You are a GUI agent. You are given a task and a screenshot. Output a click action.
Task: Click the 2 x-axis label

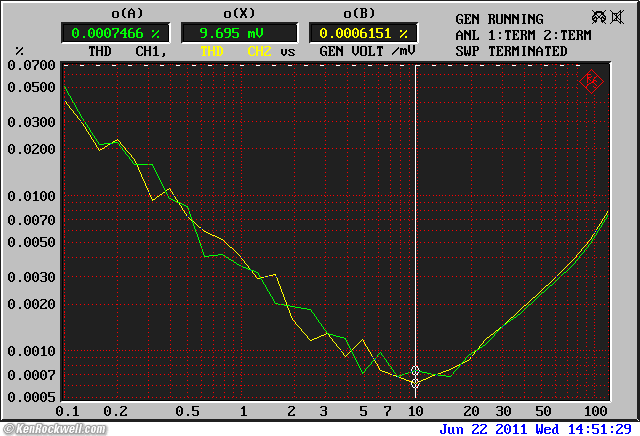click(291, 411)
